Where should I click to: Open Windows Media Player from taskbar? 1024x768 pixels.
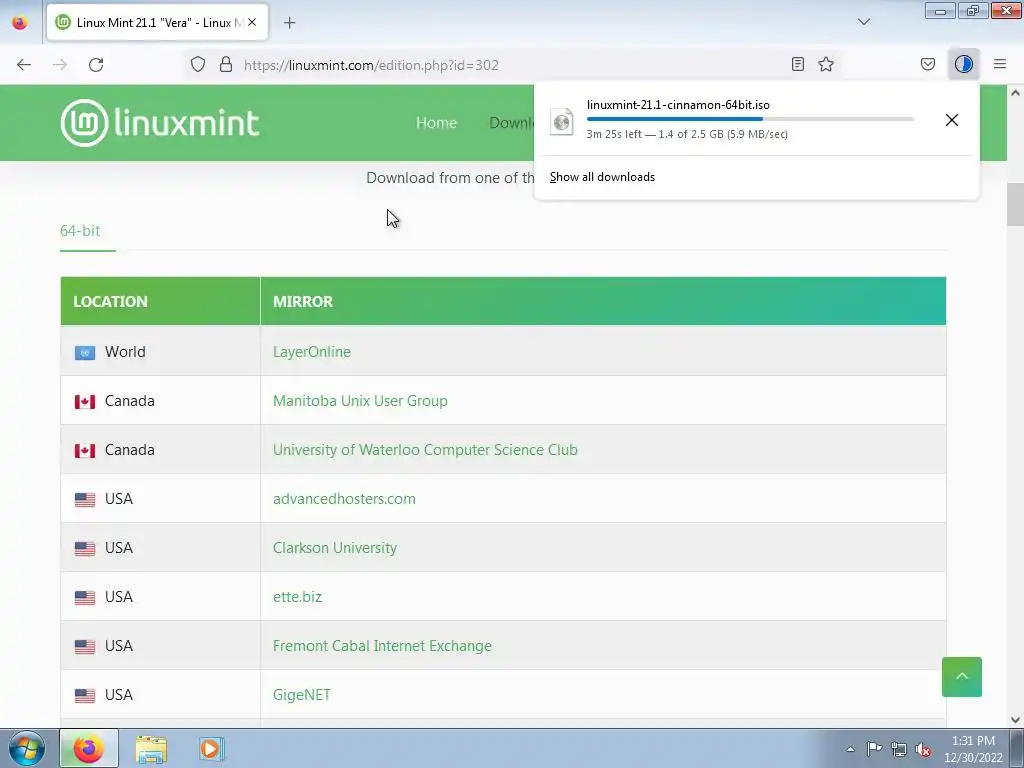click(x=212, y=749)
